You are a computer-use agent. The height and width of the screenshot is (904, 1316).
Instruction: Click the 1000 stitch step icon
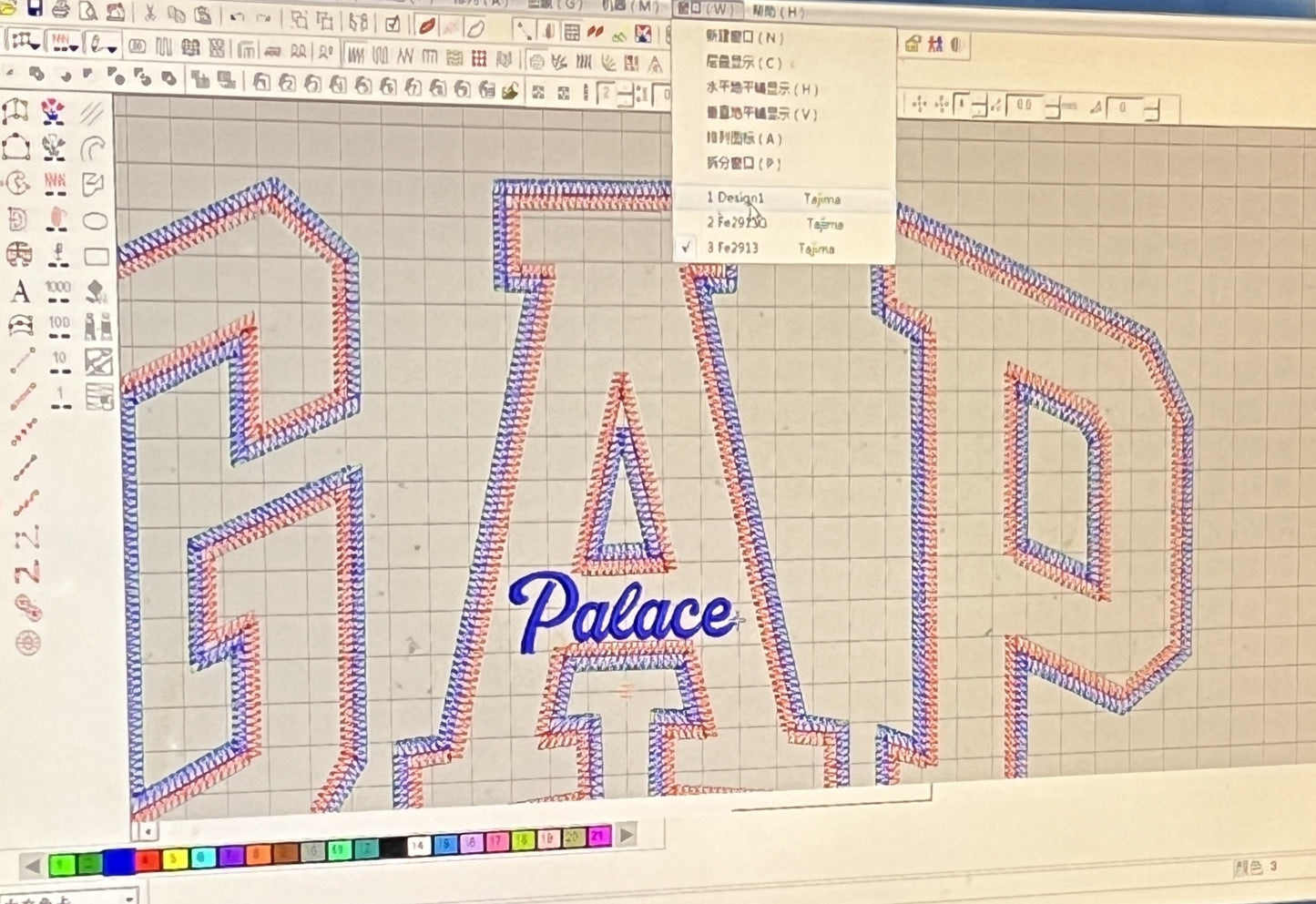58,292
